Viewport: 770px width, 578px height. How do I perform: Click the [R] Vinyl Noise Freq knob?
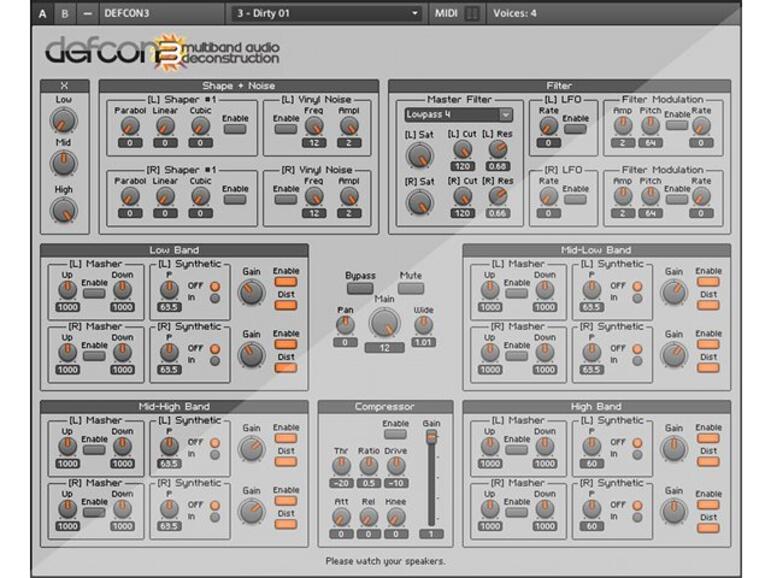click(314, 196)
